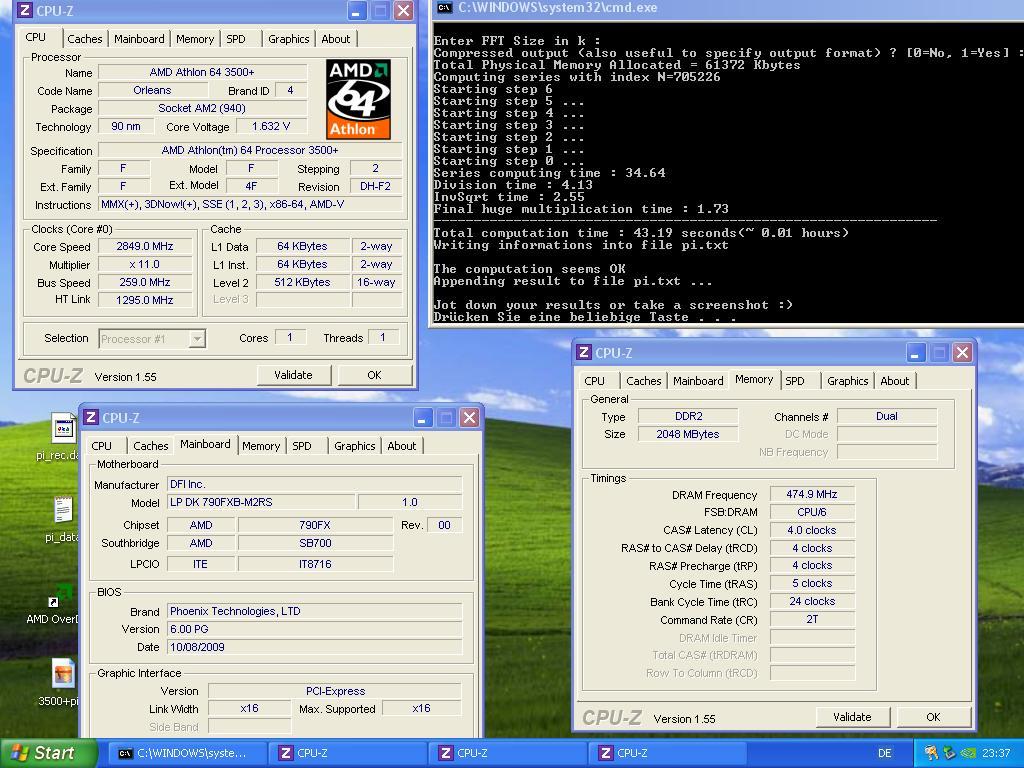Click the 474.9 MHz DRAM Frequency value
Screen dimensions: 1024x768
click(812, 494)
